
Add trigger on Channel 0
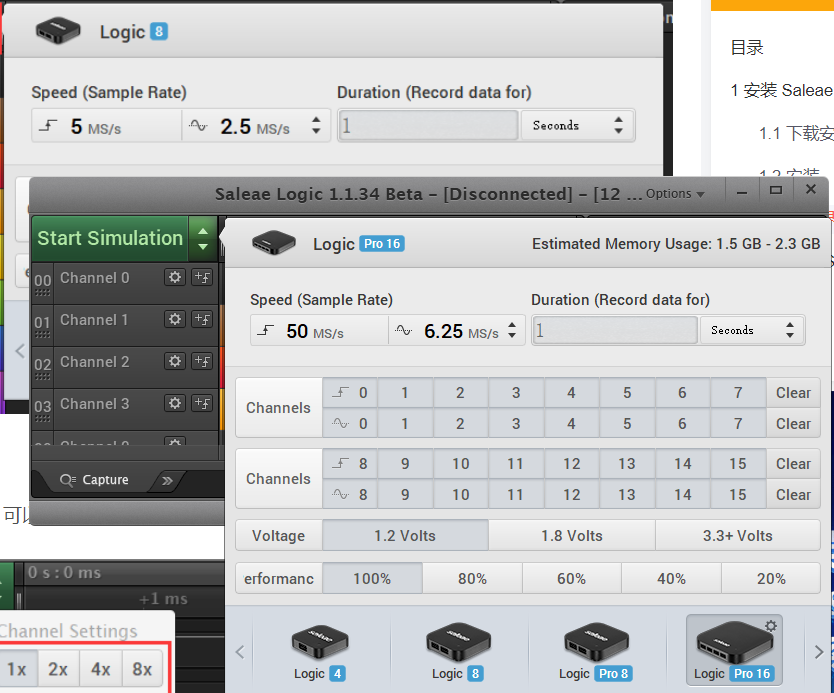[203, 277]
